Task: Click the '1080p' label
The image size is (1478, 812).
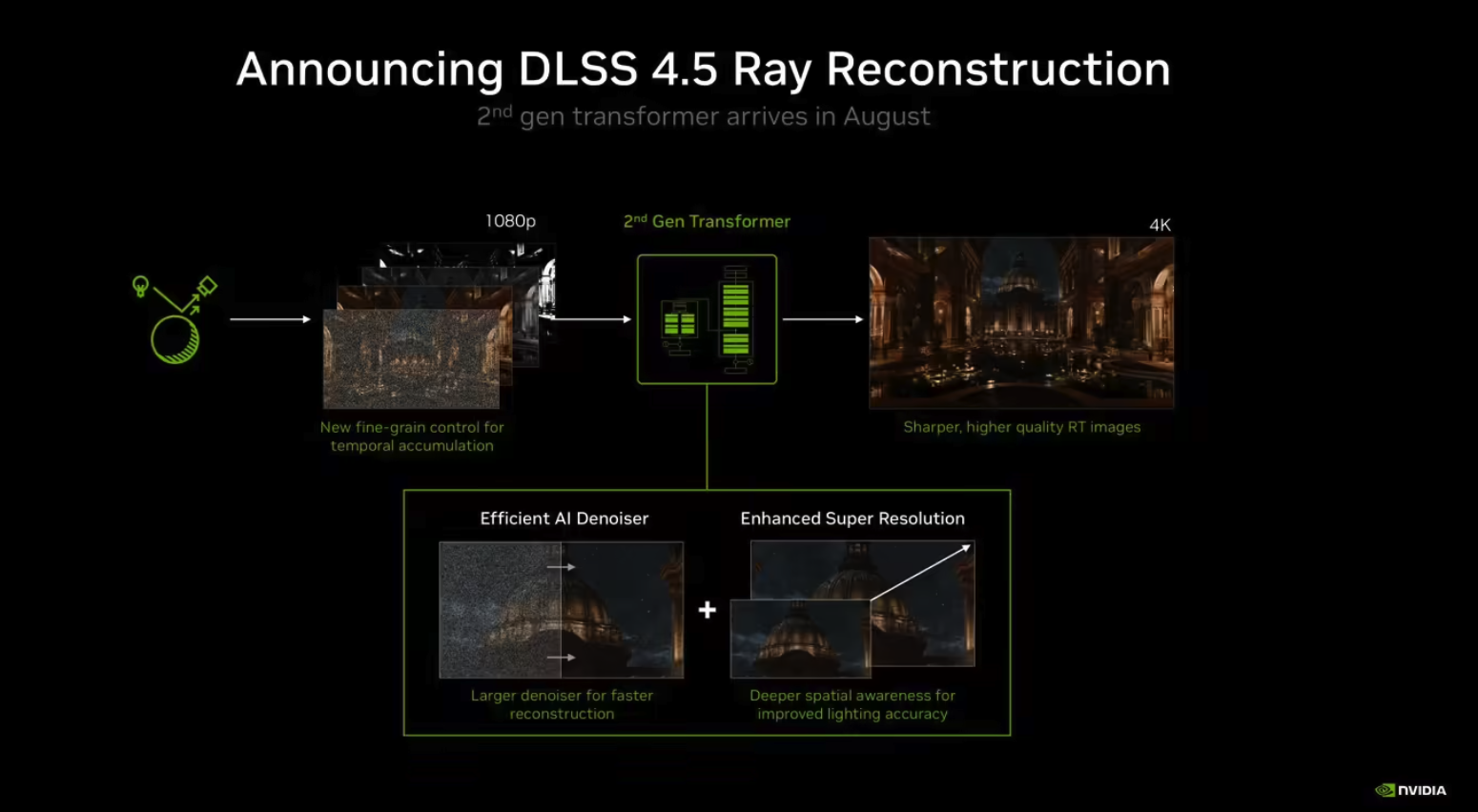Action: click(x=510, y=221)
